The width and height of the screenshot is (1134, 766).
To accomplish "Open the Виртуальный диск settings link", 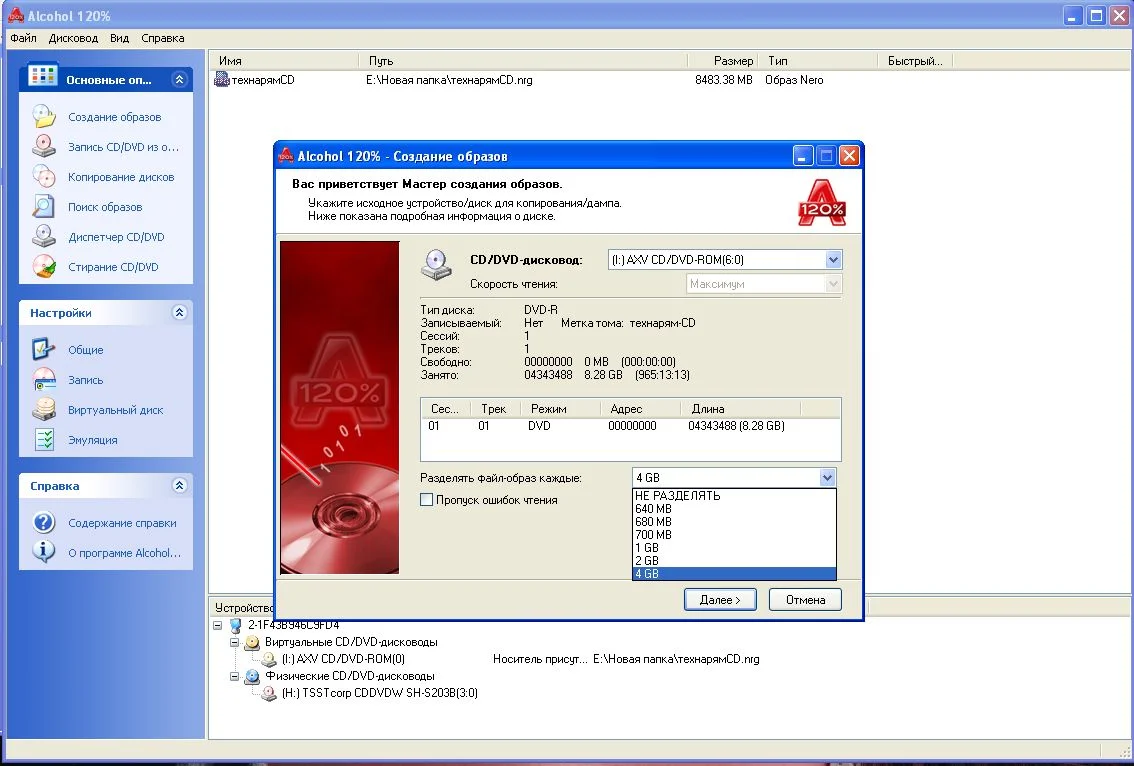I will 116,410.
